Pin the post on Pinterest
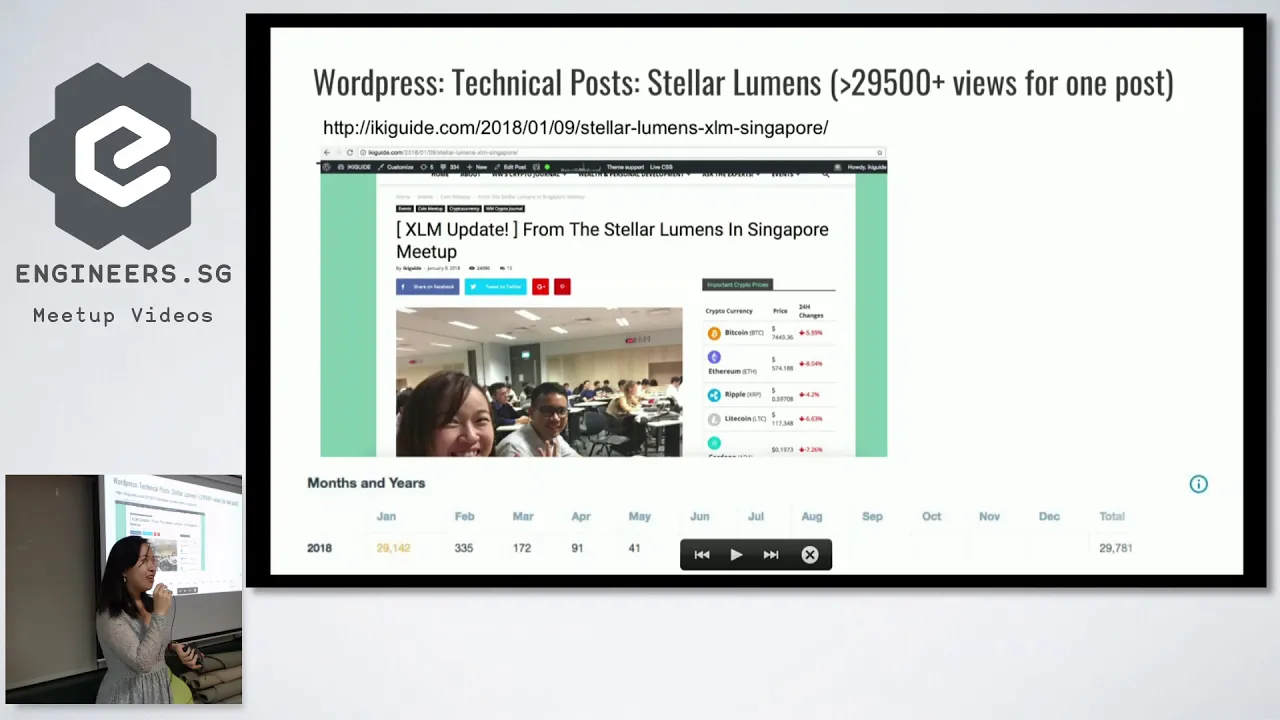This screenshot has height=720, width=1280. [562, 287]
